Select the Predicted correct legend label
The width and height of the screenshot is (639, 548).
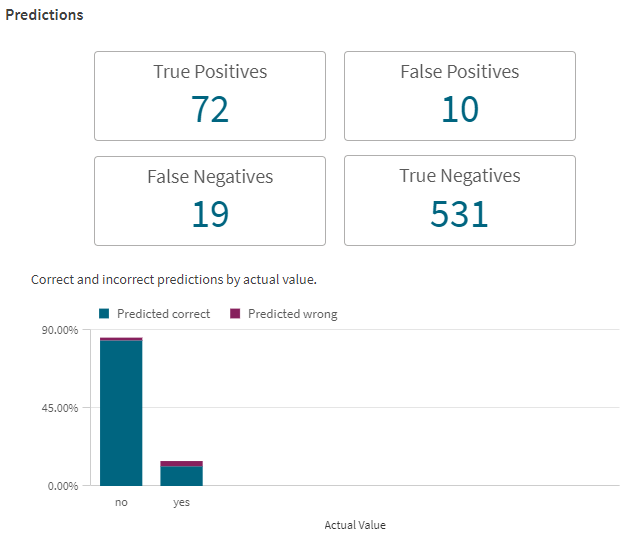click(x=163, y=314)
